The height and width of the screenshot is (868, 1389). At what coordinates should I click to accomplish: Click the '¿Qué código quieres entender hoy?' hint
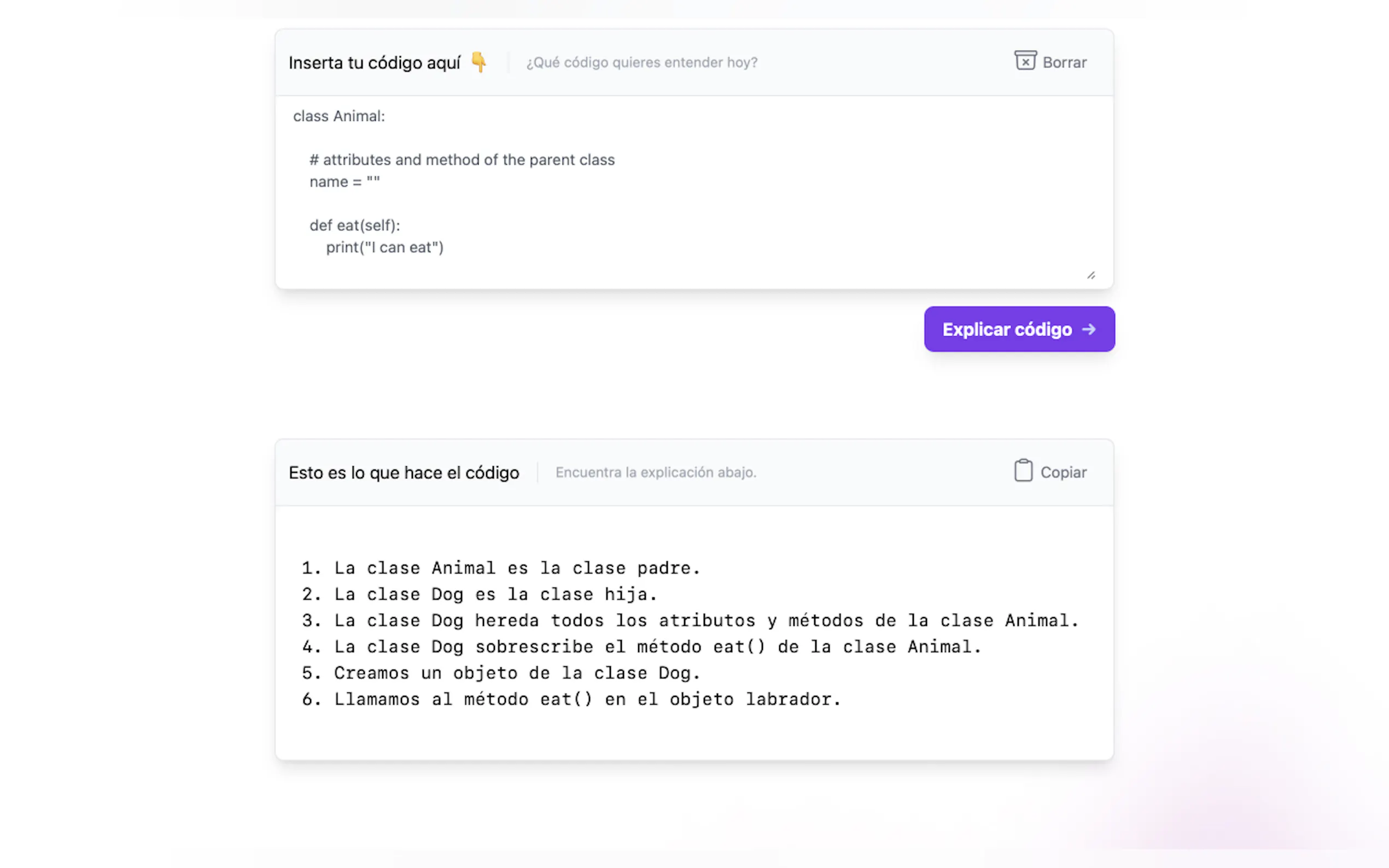pyautogui.click(x=641, y=62)
